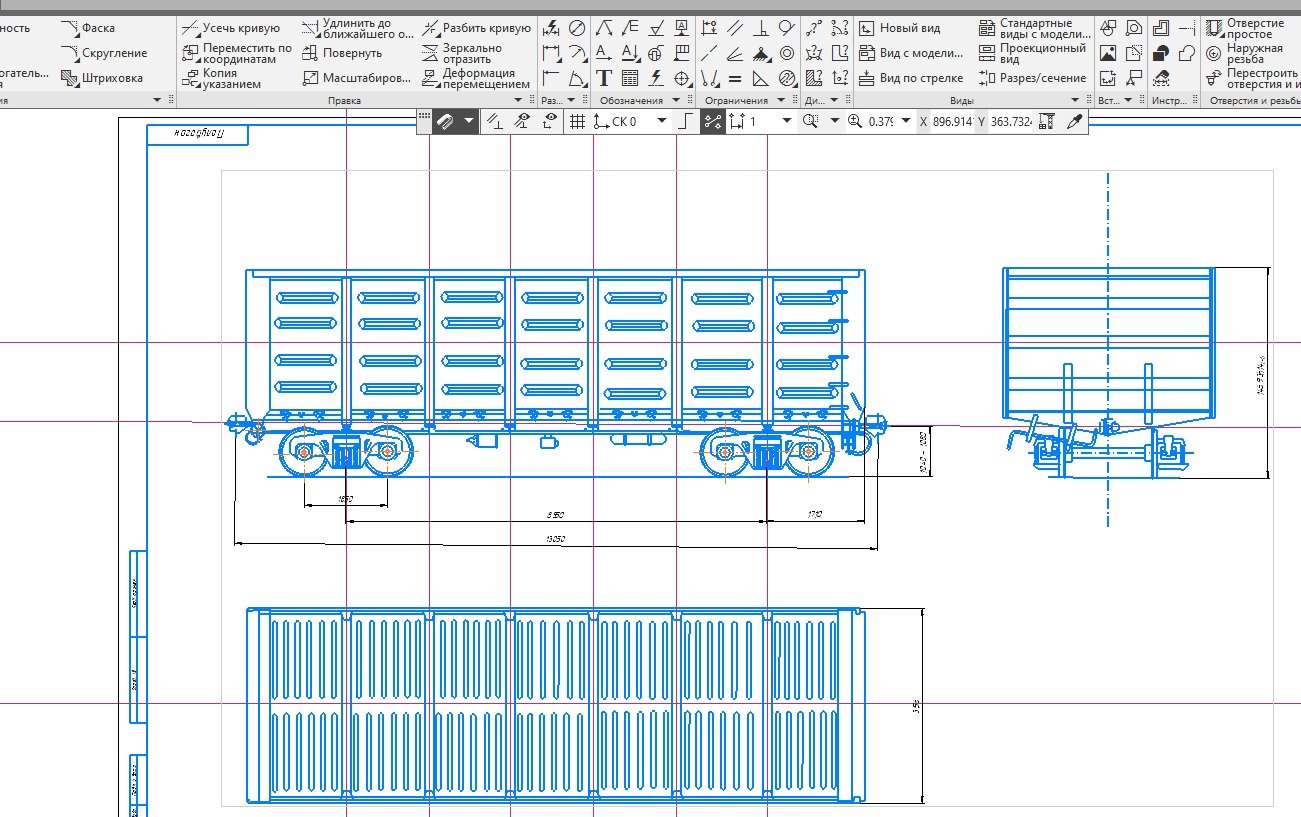1301x817 pixels.
Task: Pick the Зеркально отразить mirror command
Action: pos(471,53)
